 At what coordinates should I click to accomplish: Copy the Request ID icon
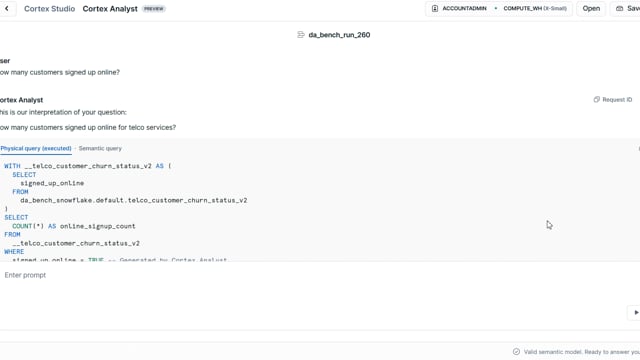point(596,100)
